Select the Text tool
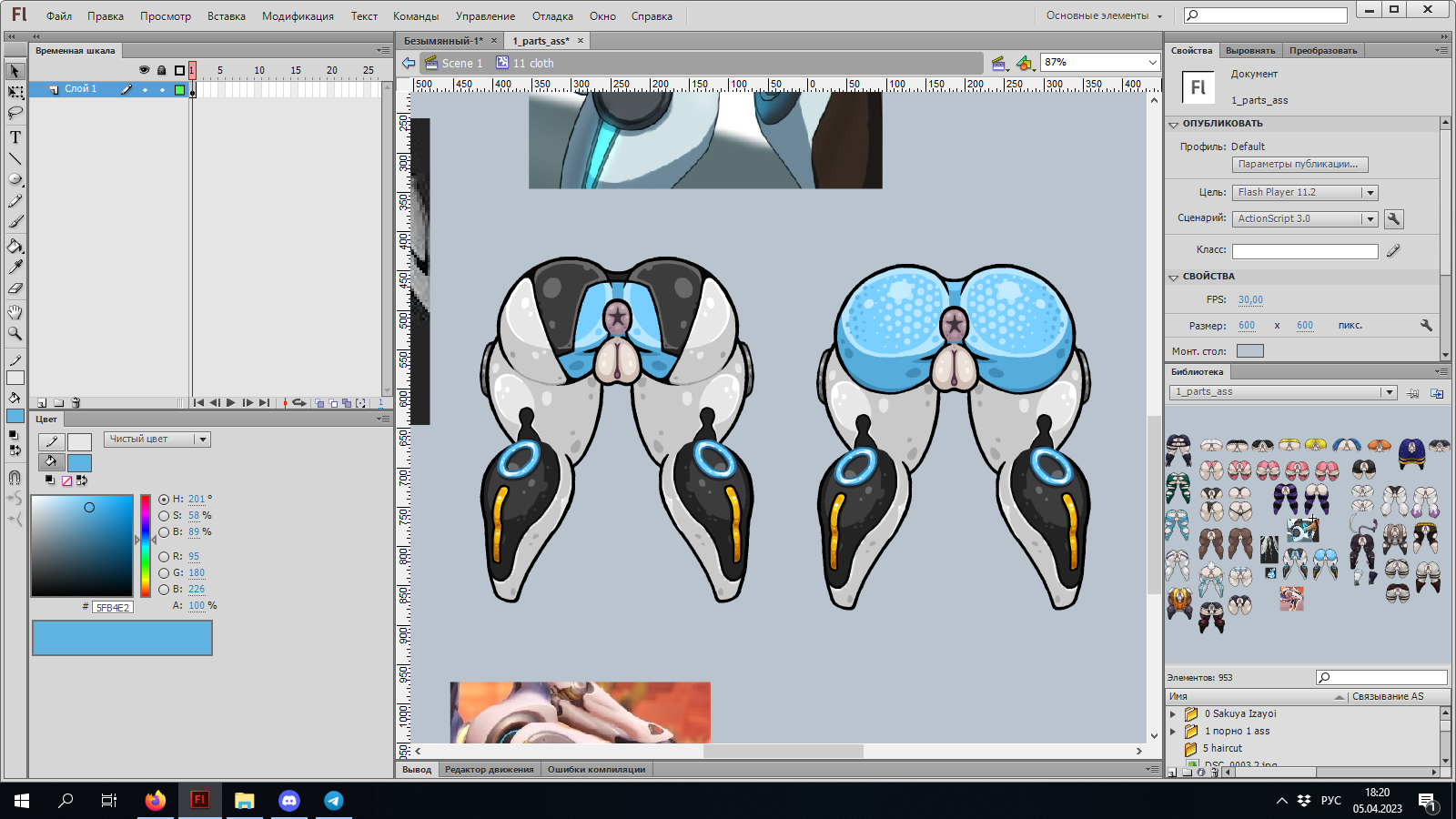Viewport: 1456px width, 819px height. pyautogui.click(x=15, y=137)
